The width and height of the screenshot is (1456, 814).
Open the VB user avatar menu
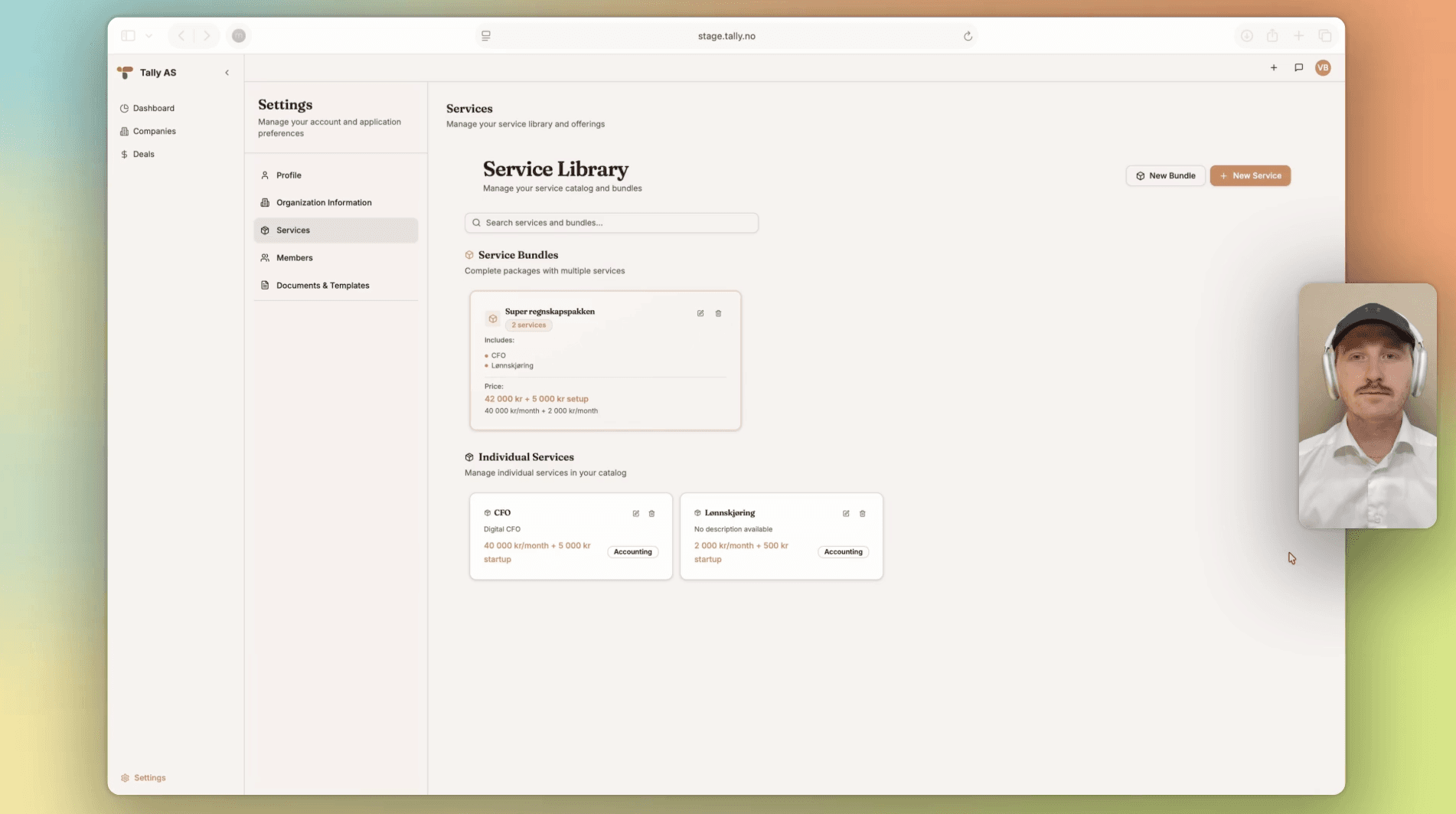(1323, 67)
